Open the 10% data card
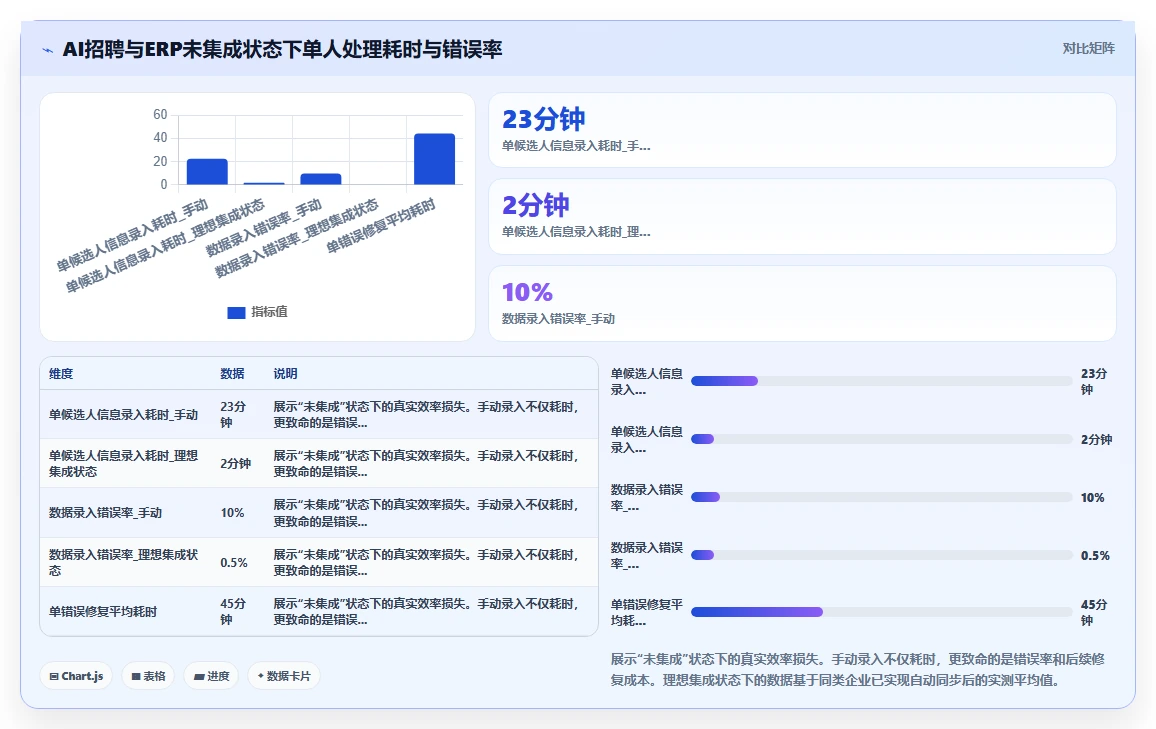The image size is (1156, 729). (802, 303)
